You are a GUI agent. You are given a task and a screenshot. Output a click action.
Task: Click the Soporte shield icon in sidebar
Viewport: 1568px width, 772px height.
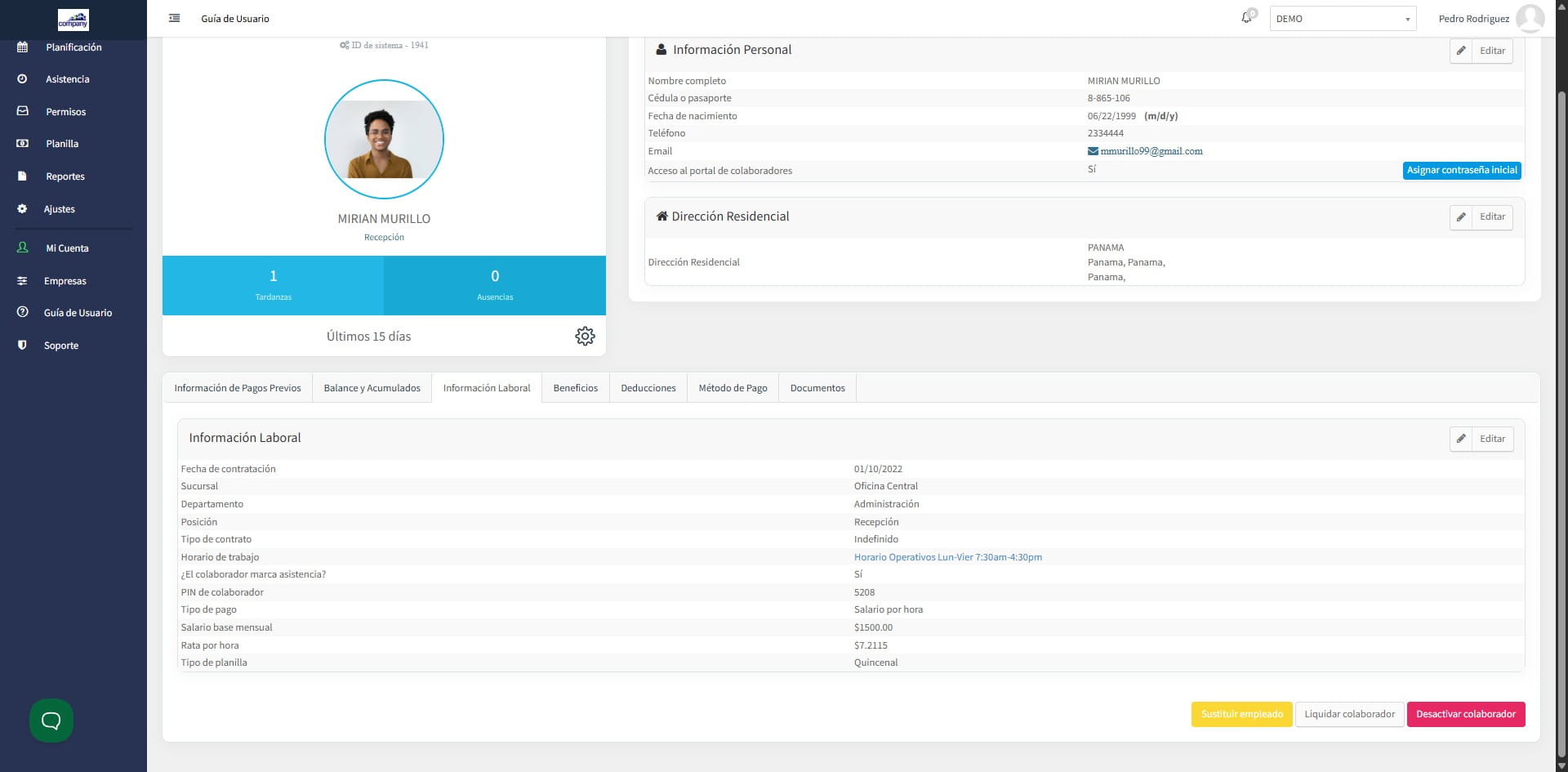22,346
